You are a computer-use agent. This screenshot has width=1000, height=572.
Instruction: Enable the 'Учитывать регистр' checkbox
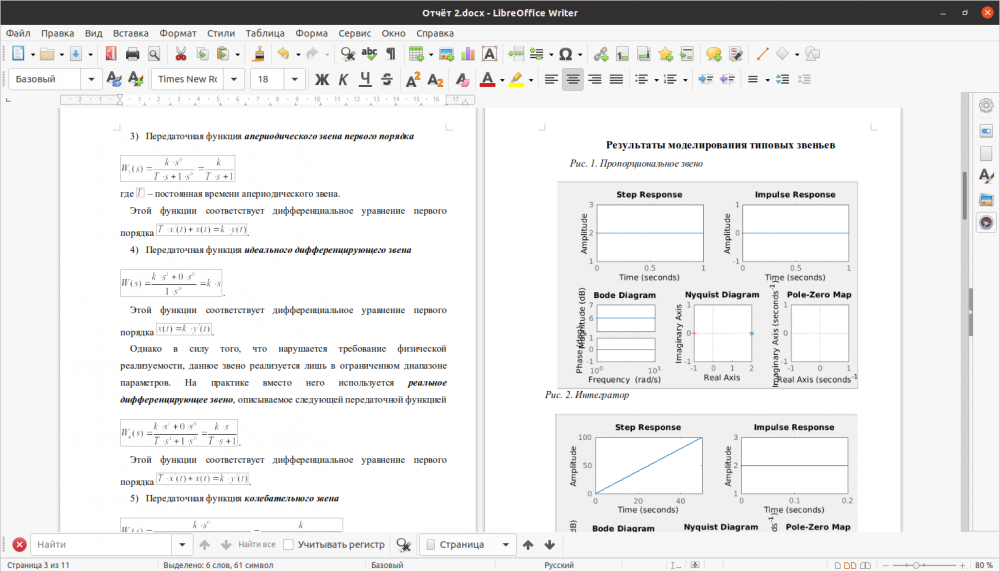(x=289, y=545)
